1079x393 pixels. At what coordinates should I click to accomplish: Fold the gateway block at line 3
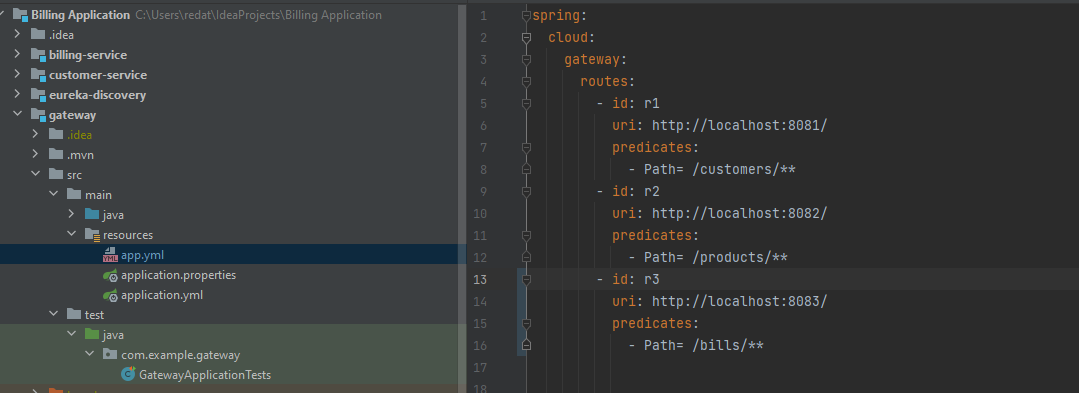coord(526,60)
